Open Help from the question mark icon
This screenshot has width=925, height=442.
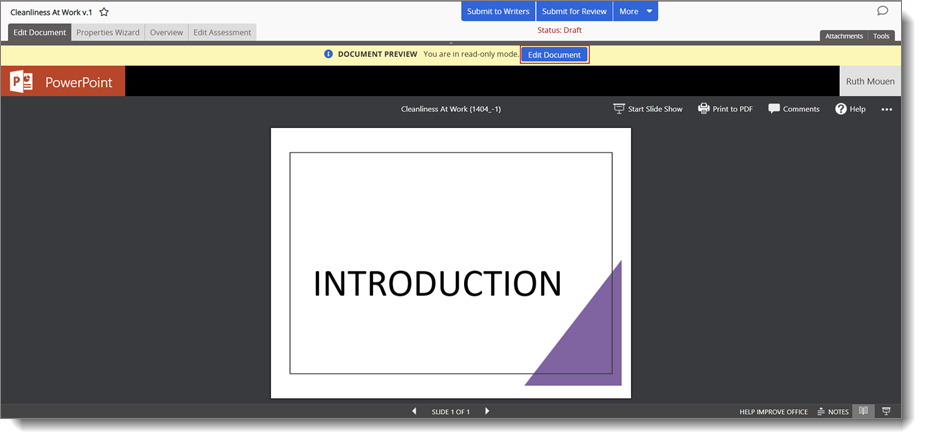[x=850, y=109]
